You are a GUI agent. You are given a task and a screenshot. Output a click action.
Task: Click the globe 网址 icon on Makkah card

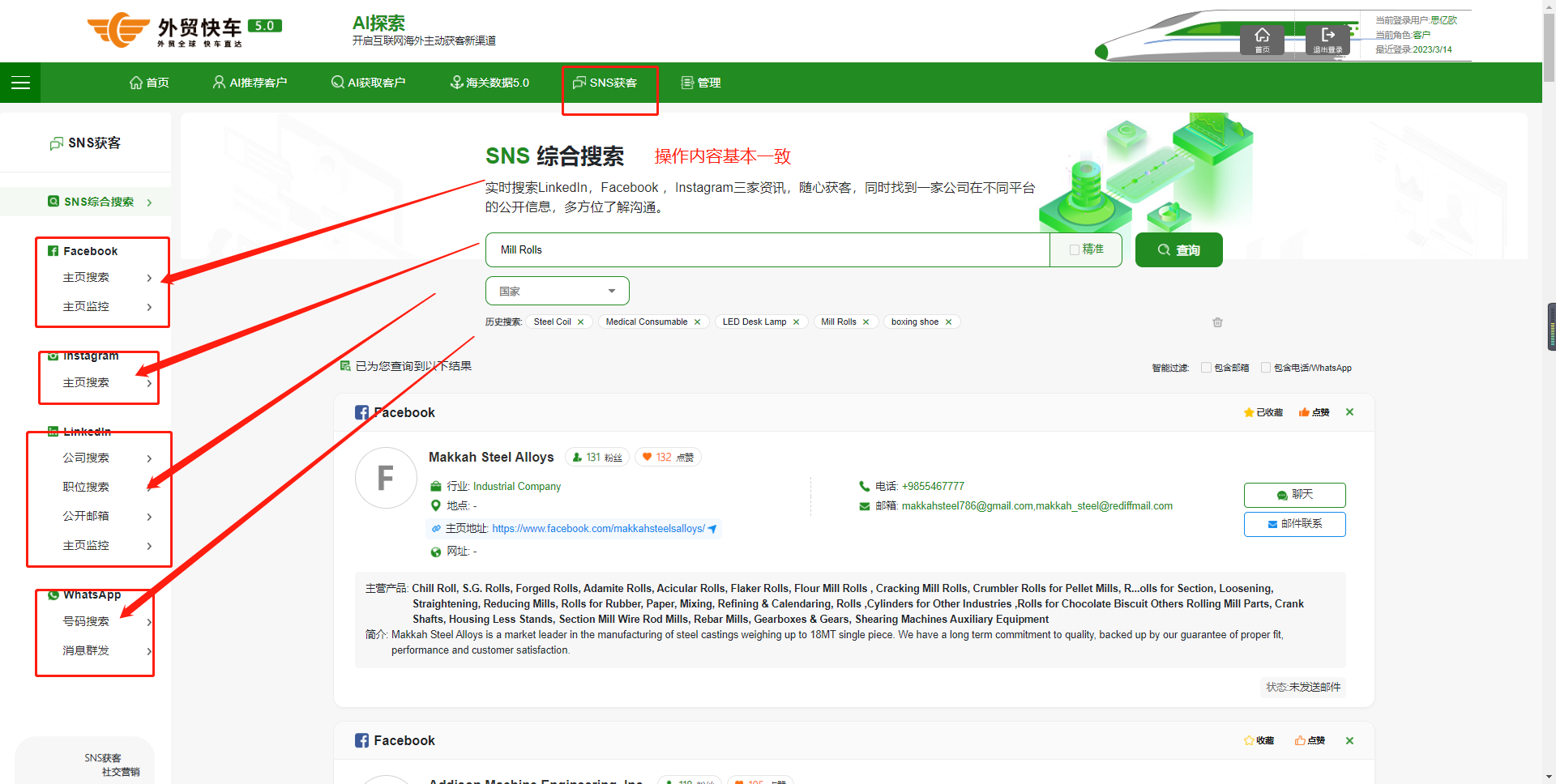click(x=435, y=552)
